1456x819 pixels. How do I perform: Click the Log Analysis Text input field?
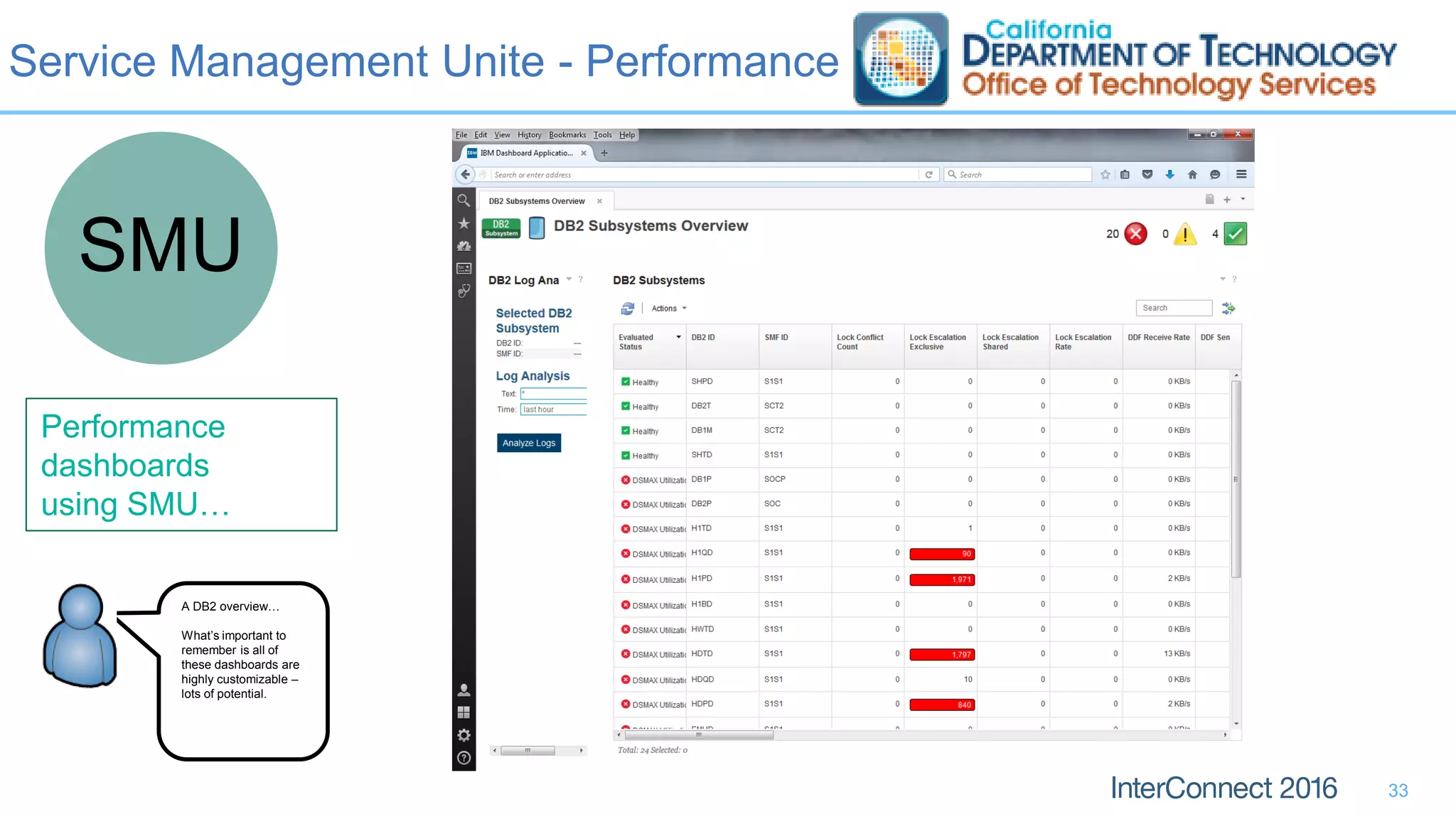coord(553,394)
